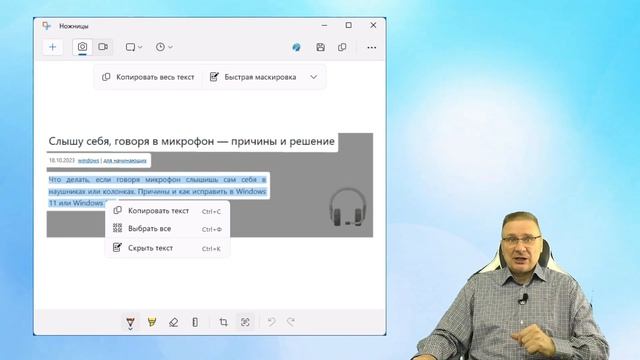Open image in Paint colorful icon
Screen dimensions: 640x360
(x=297, y=47)
